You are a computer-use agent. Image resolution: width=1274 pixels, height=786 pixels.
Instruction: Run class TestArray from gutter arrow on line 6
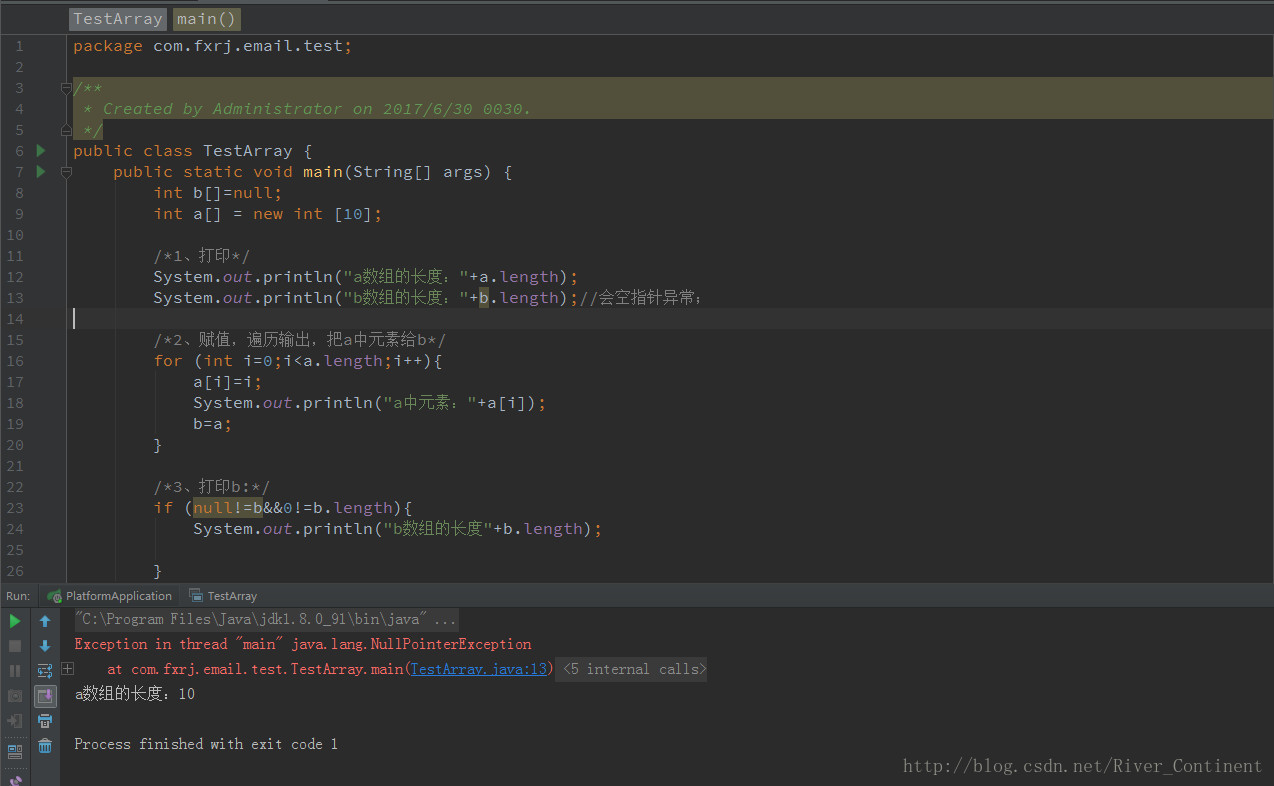tap(41, 151)
